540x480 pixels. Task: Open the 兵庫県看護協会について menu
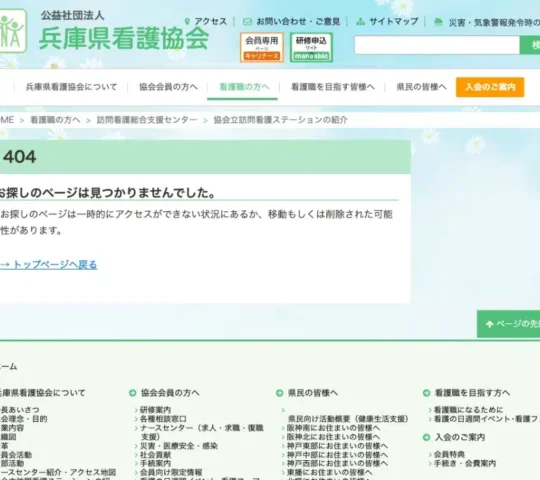[71, 87]
